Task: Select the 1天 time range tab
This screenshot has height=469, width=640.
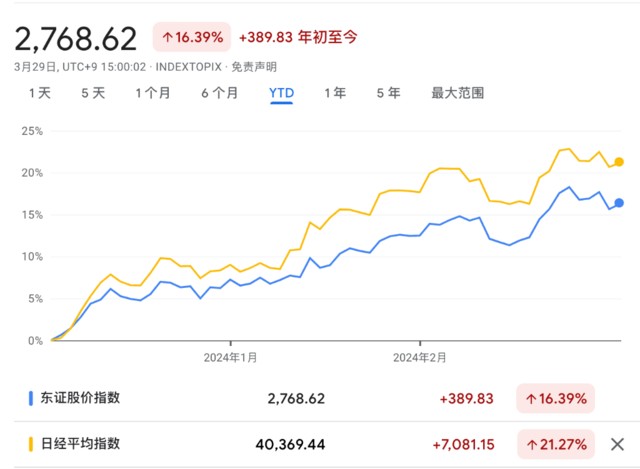Action: pos(40,93)
